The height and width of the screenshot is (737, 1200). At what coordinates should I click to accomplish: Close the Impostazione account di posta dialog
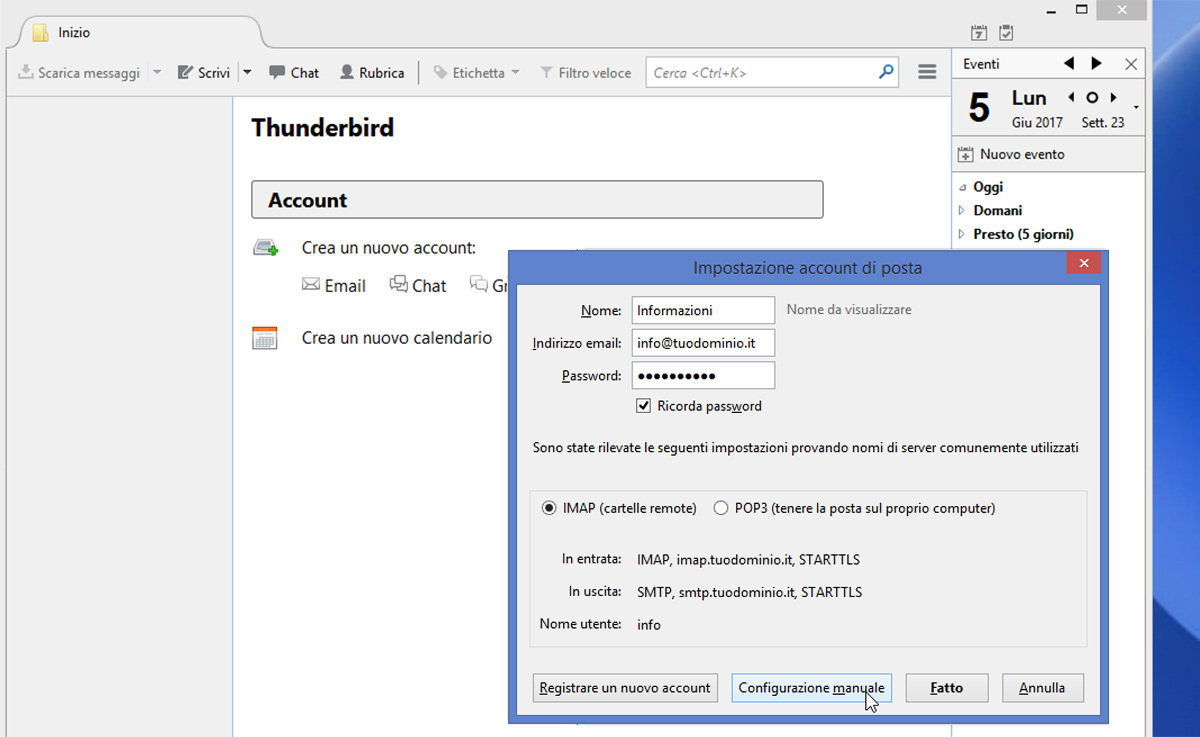(x=1083, y=265)
